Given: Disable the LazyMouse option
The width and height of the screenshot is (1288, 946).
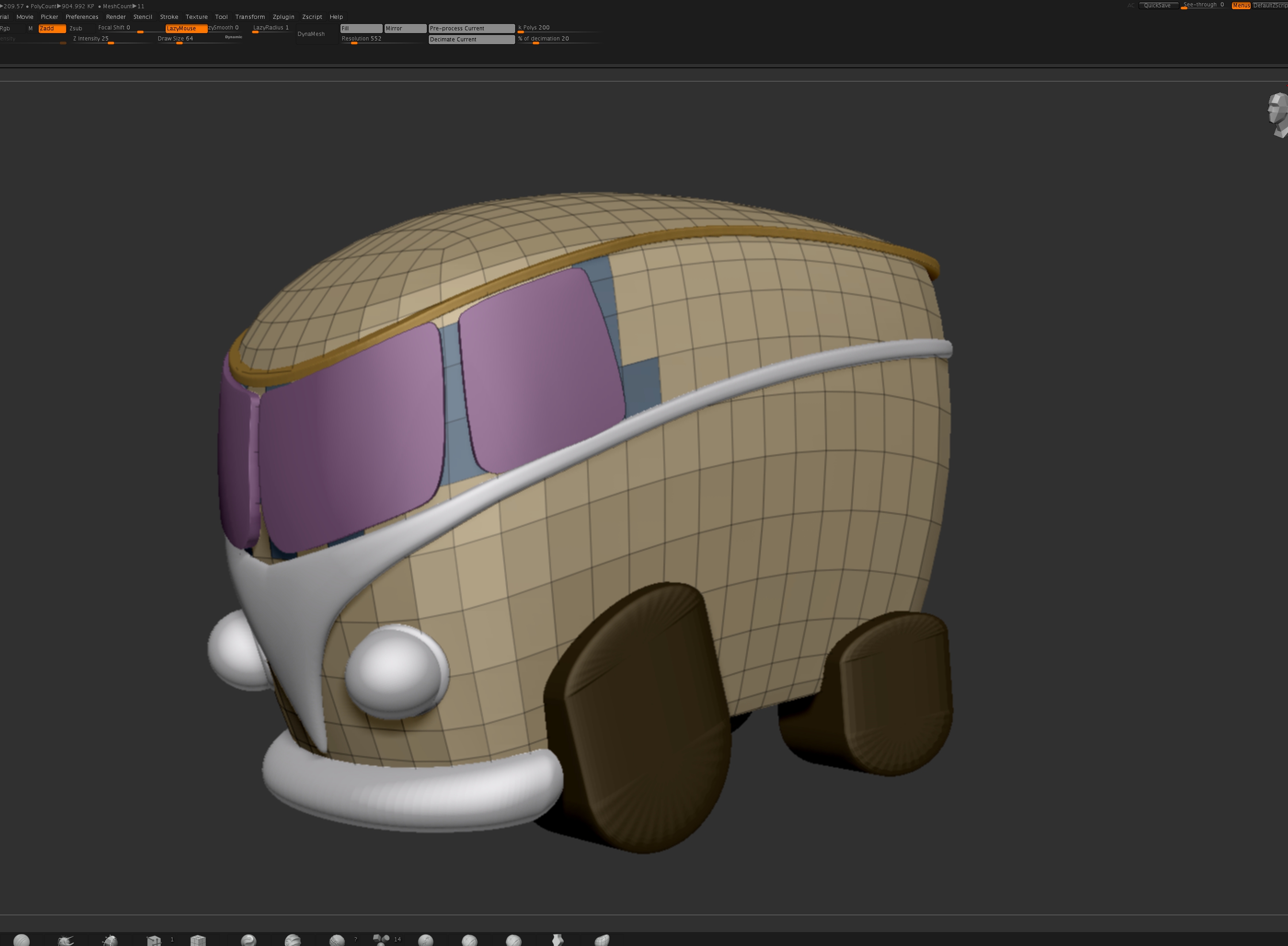Looking at the screenshot, I should click(x=186, y=28).
